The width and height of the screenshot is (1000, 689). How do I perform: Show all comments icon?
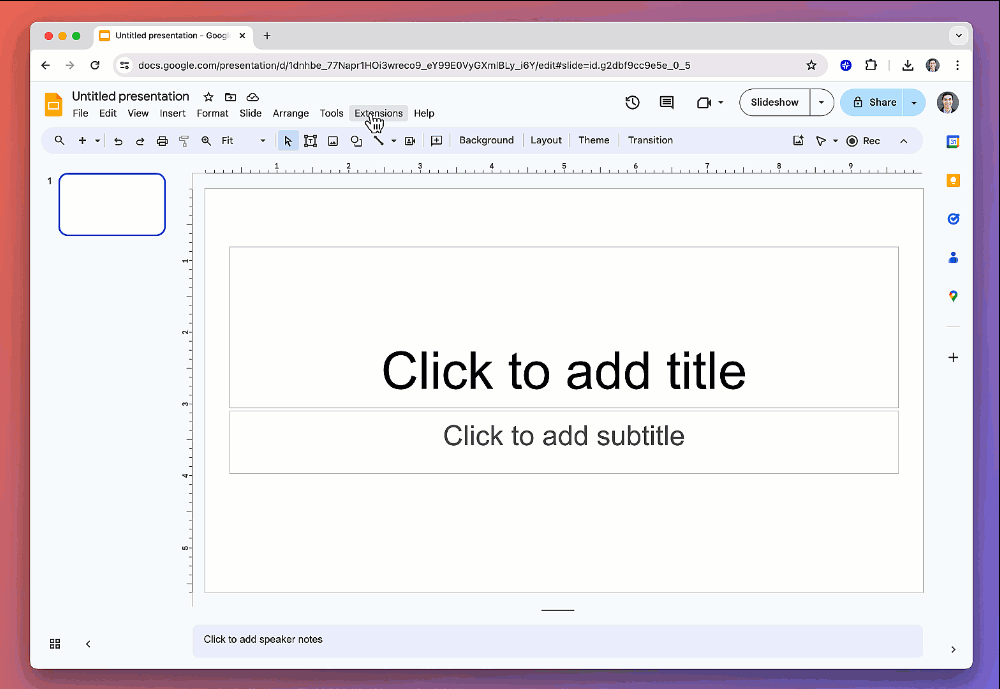[x=666, y=102]
